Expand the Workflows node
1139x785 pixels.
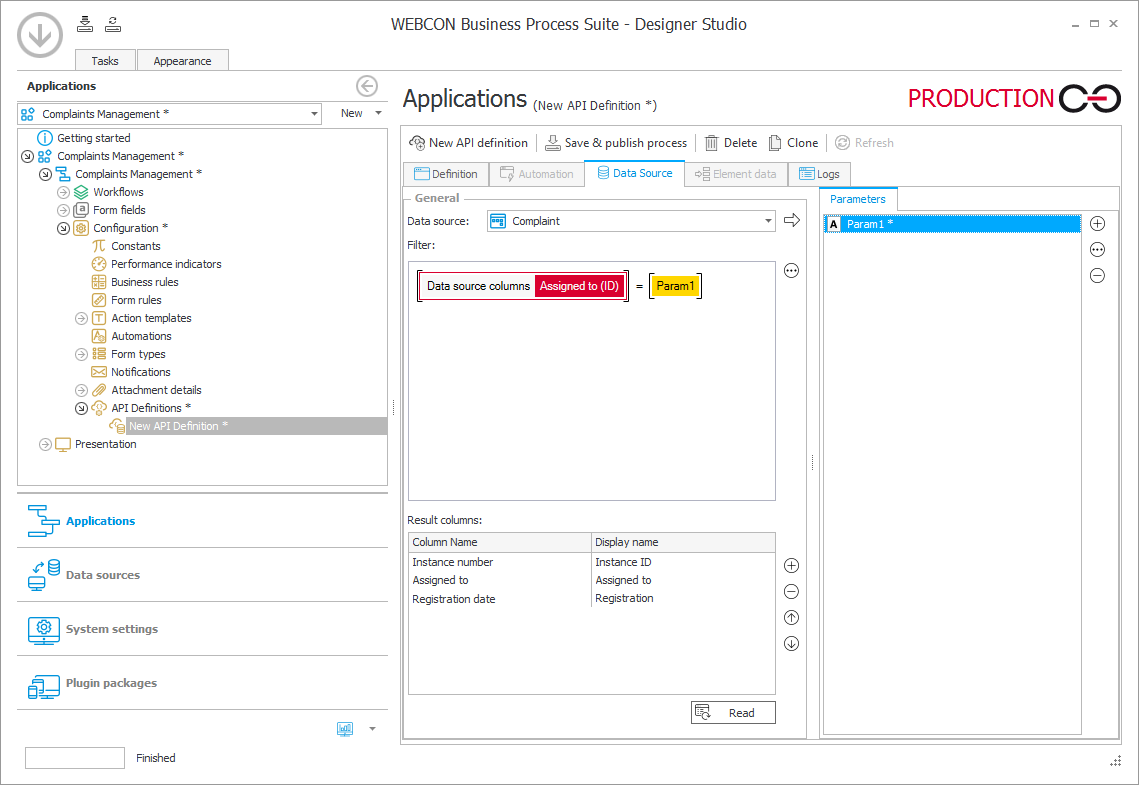coord(63,192)
